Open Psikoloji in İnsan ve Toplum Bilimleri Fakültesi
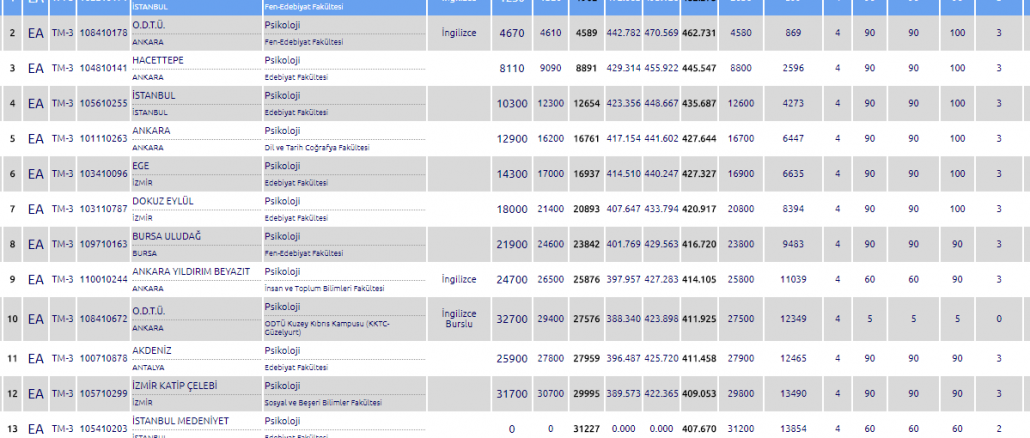The height and width of the screenshot is (438, 1030). 282,271
